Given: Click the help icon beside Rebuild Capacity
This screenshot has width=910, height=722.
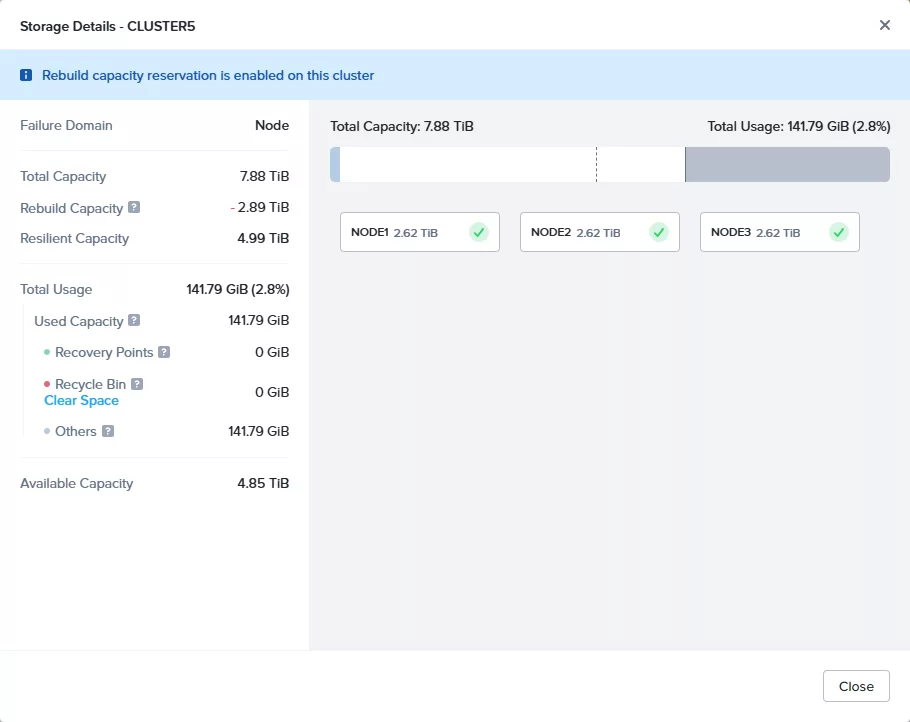Looking at the screenshot, I should point(134,208).
